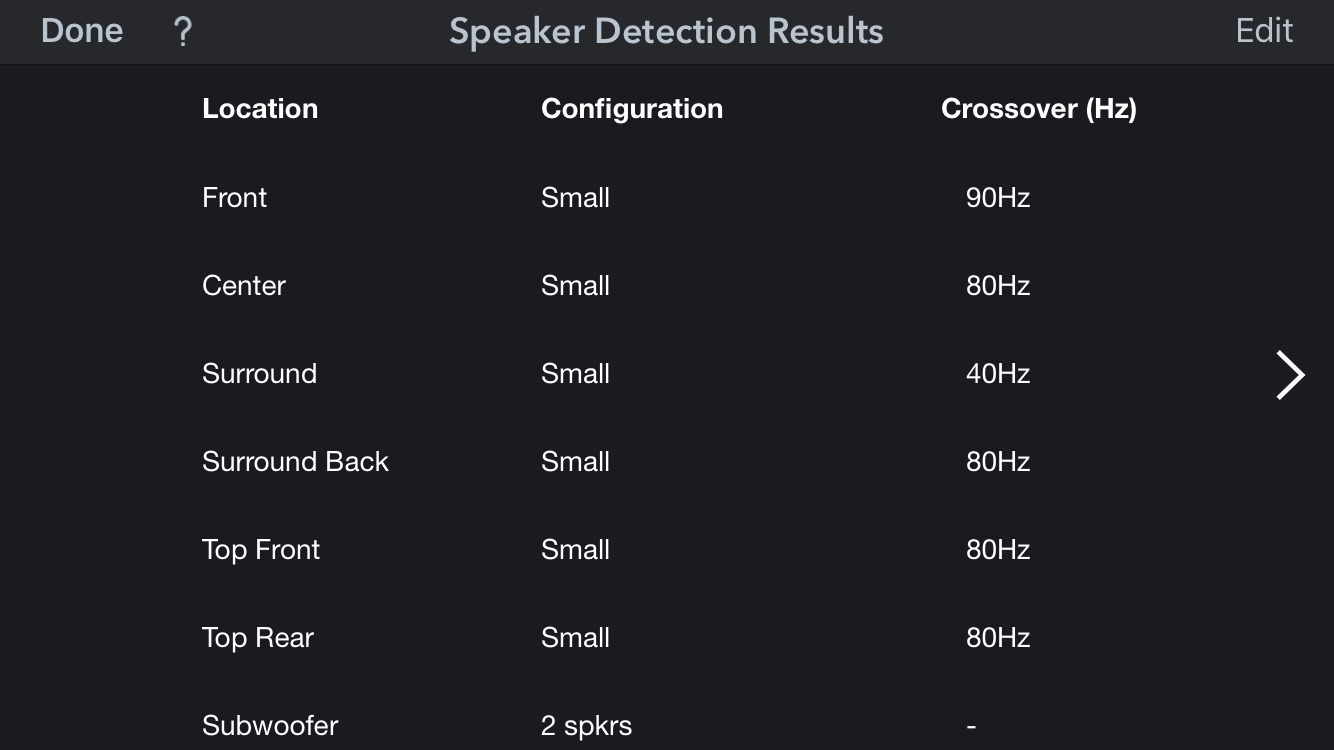Tap the Center speaker 80Hz crossover value
The image size is (1334, 750).
click(x=998, y=286)
